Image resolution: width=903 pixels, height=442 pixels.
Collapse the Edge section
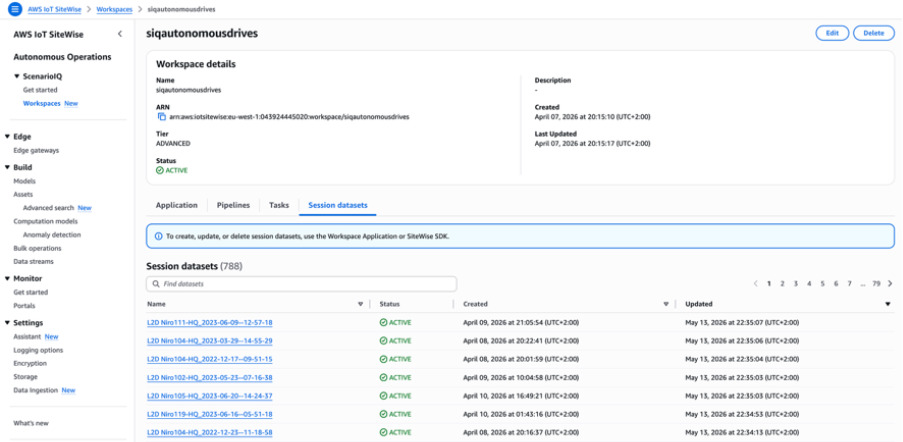click(7, 137)
